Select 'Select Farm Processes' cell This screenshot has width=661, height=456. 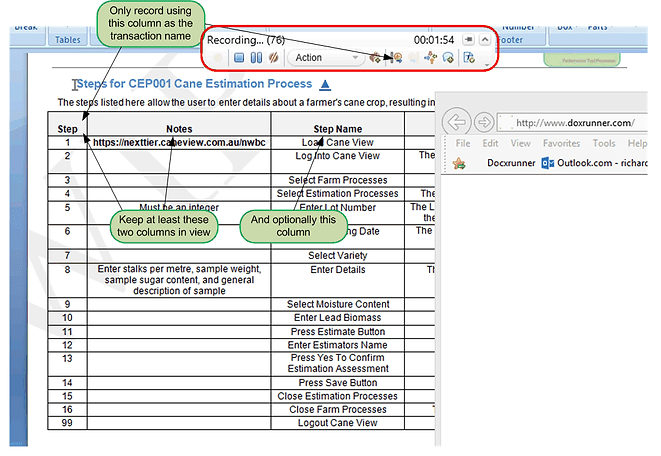point(338,180)
